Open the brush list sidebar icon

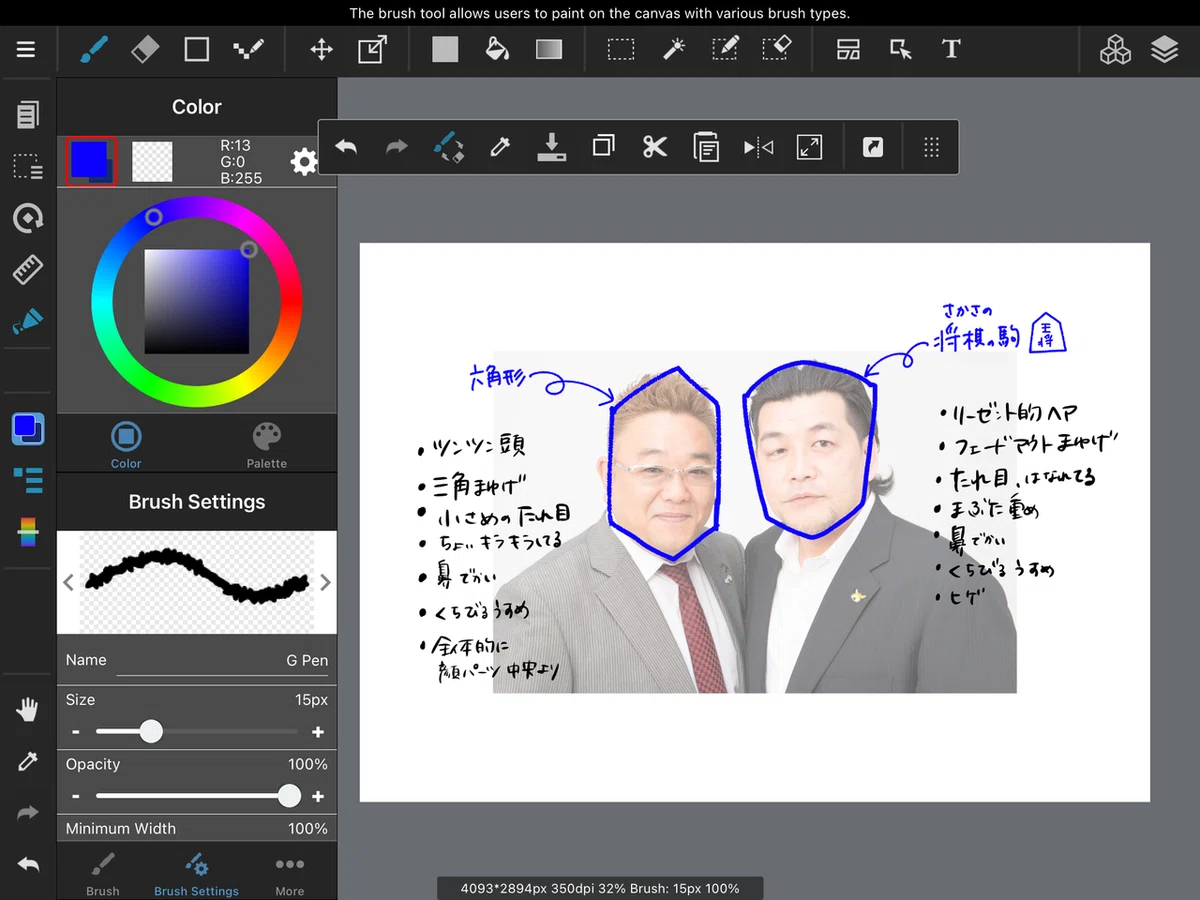28,480
